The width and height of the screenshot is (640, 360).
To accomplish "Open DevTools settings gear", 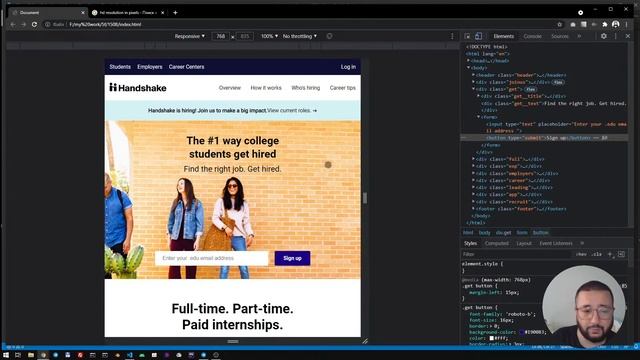I will pyautogui.click(x=604, y=36).
